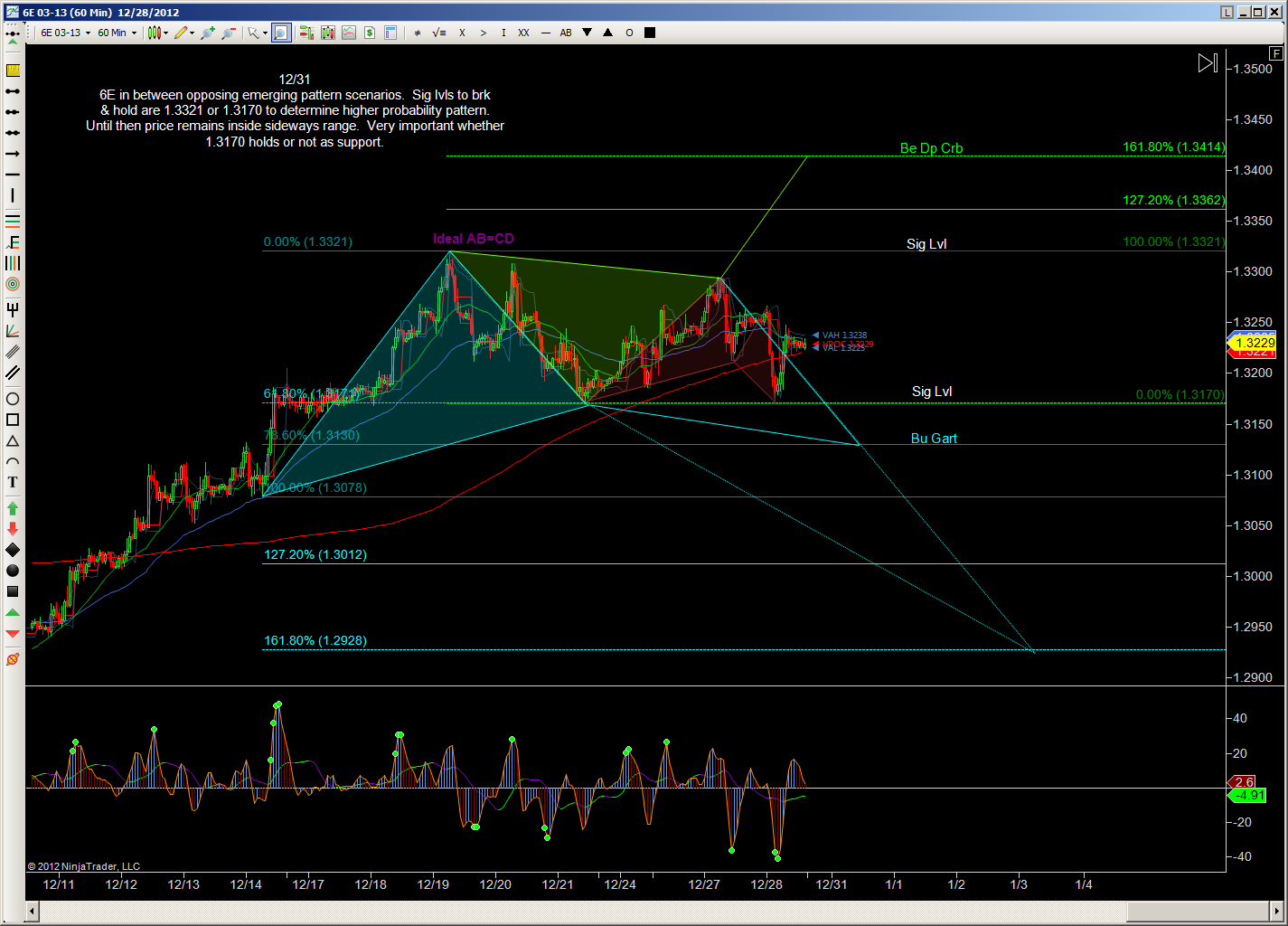The height and width of the screenshot is (926, 1288).
Task: Pick the Rectangle drawing tool
Action: pos(13,420)
